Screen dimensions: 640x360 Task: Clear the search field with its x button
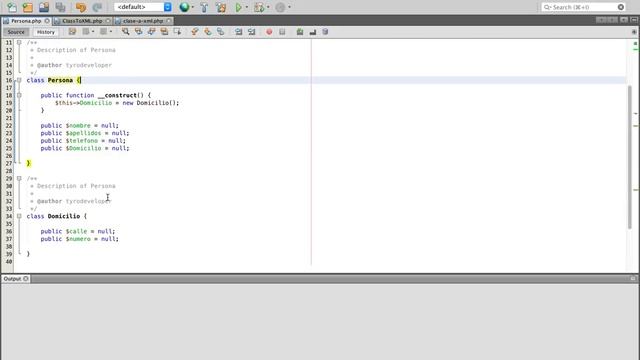point(621,7)
